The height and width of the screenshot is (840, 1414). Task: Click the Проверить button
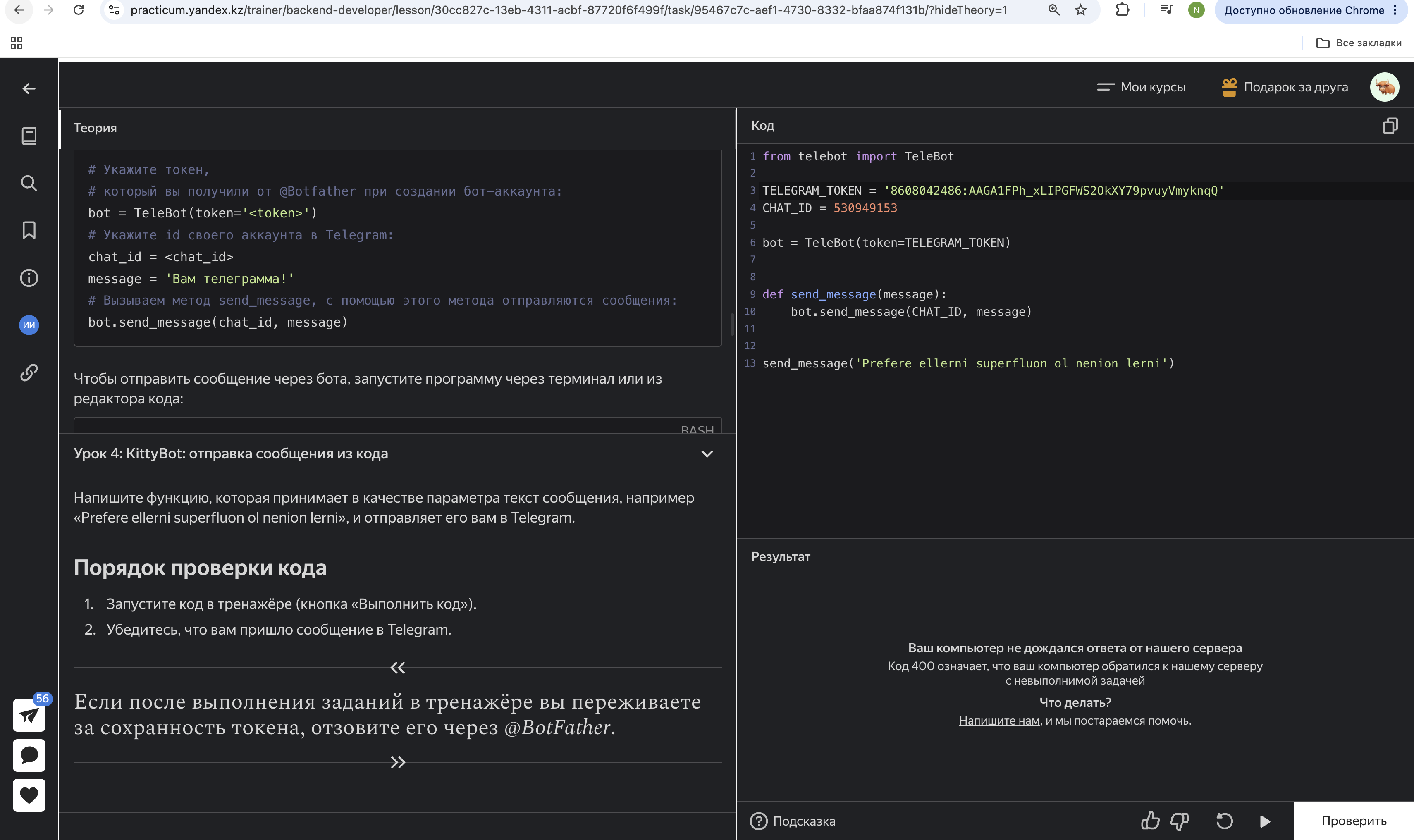tap(1354, 821)
